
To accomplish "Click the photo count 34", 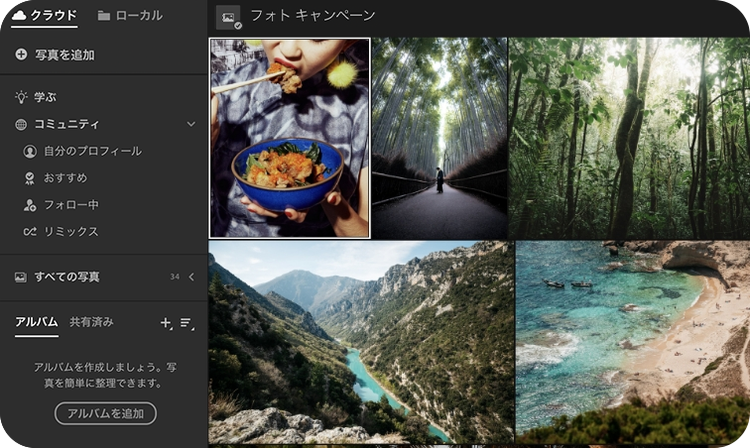I will point(175,277).
